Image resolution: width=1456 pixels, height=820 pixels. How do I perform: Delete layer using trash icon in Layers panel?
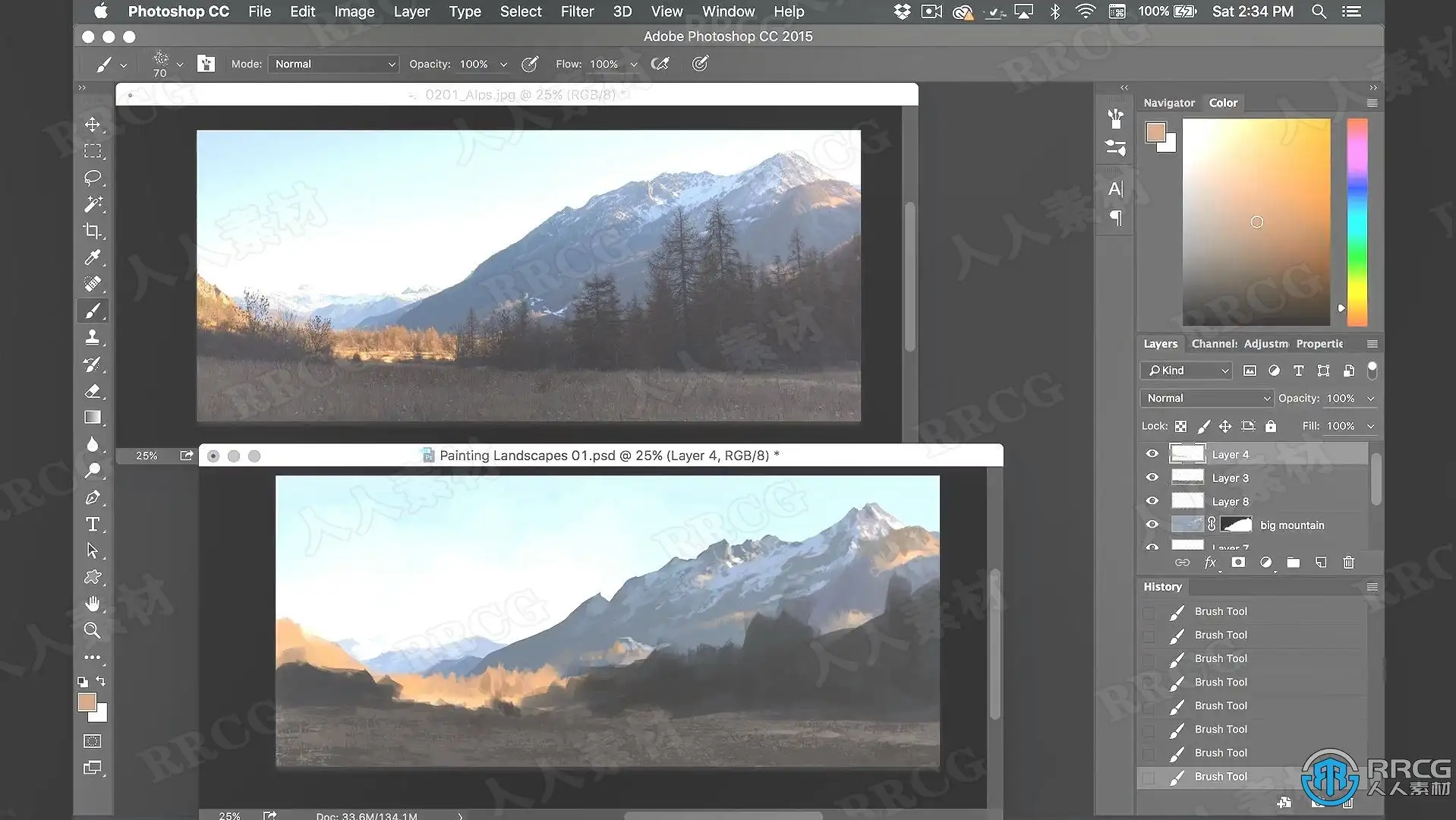pyautogui.click(x=1349, y=563)
